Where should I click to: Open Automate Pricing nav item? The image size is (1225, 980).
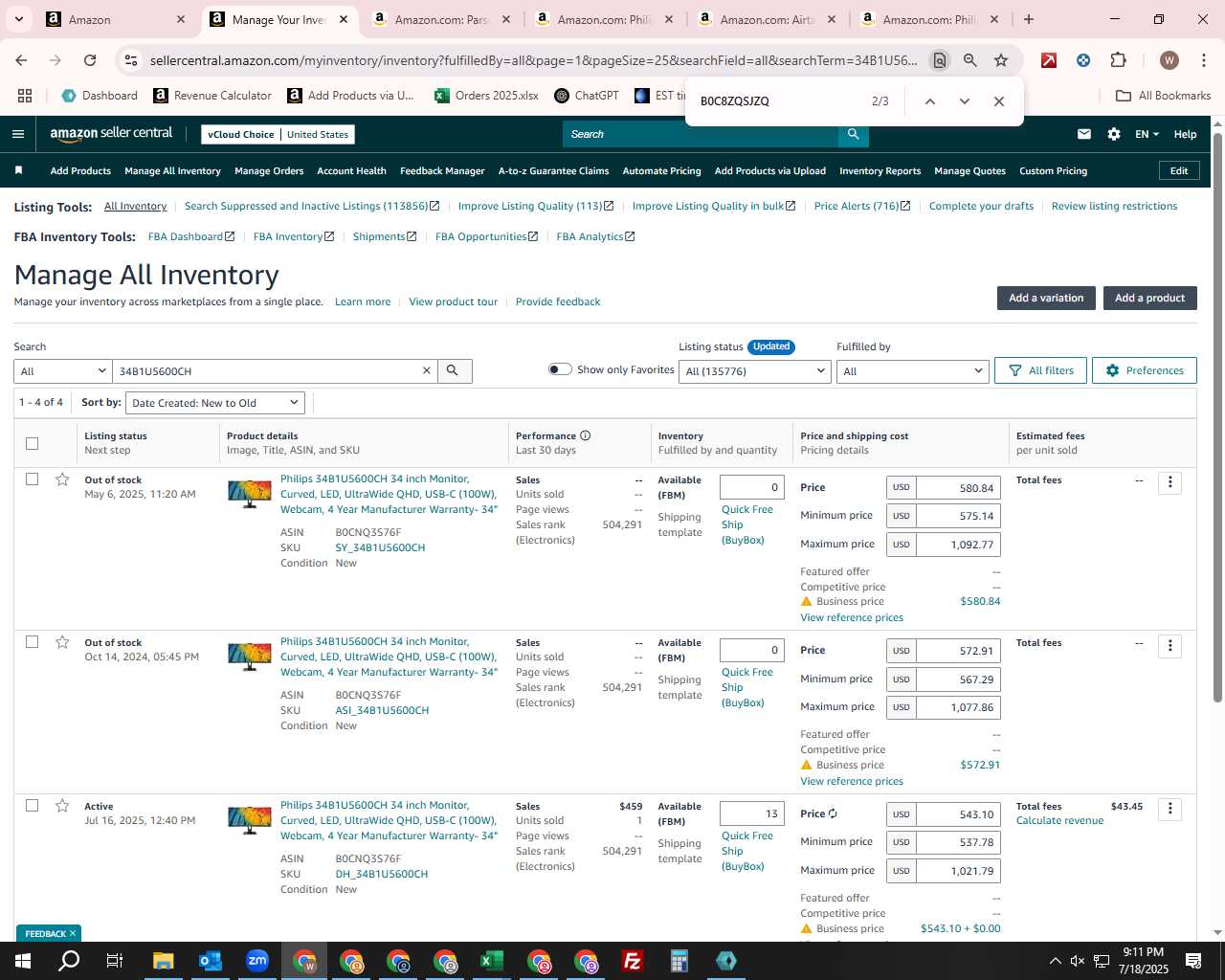pyautogui.click(x=661, y=171)
